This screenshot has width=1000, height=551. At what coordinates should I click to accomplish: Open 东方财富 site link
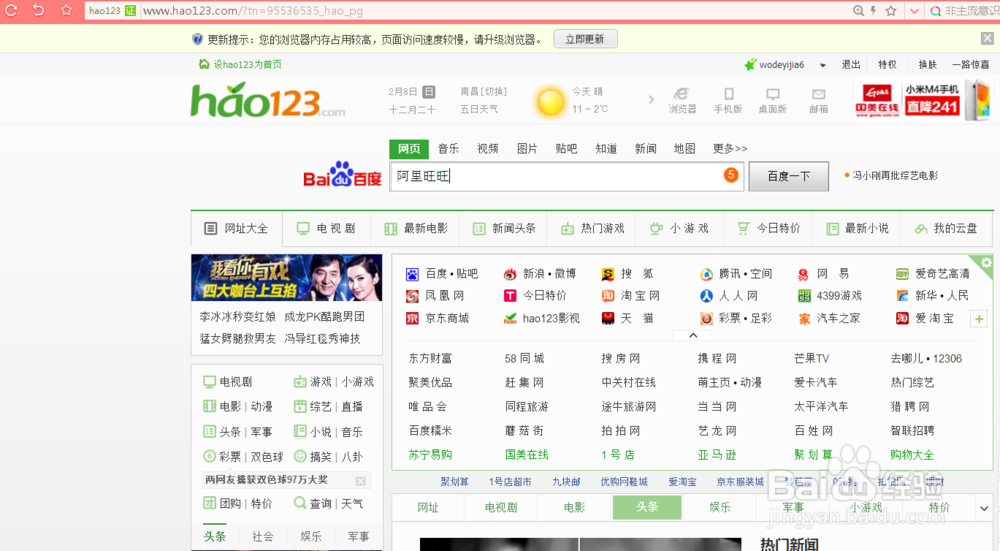pyautogui.click(x=430, y=358)
